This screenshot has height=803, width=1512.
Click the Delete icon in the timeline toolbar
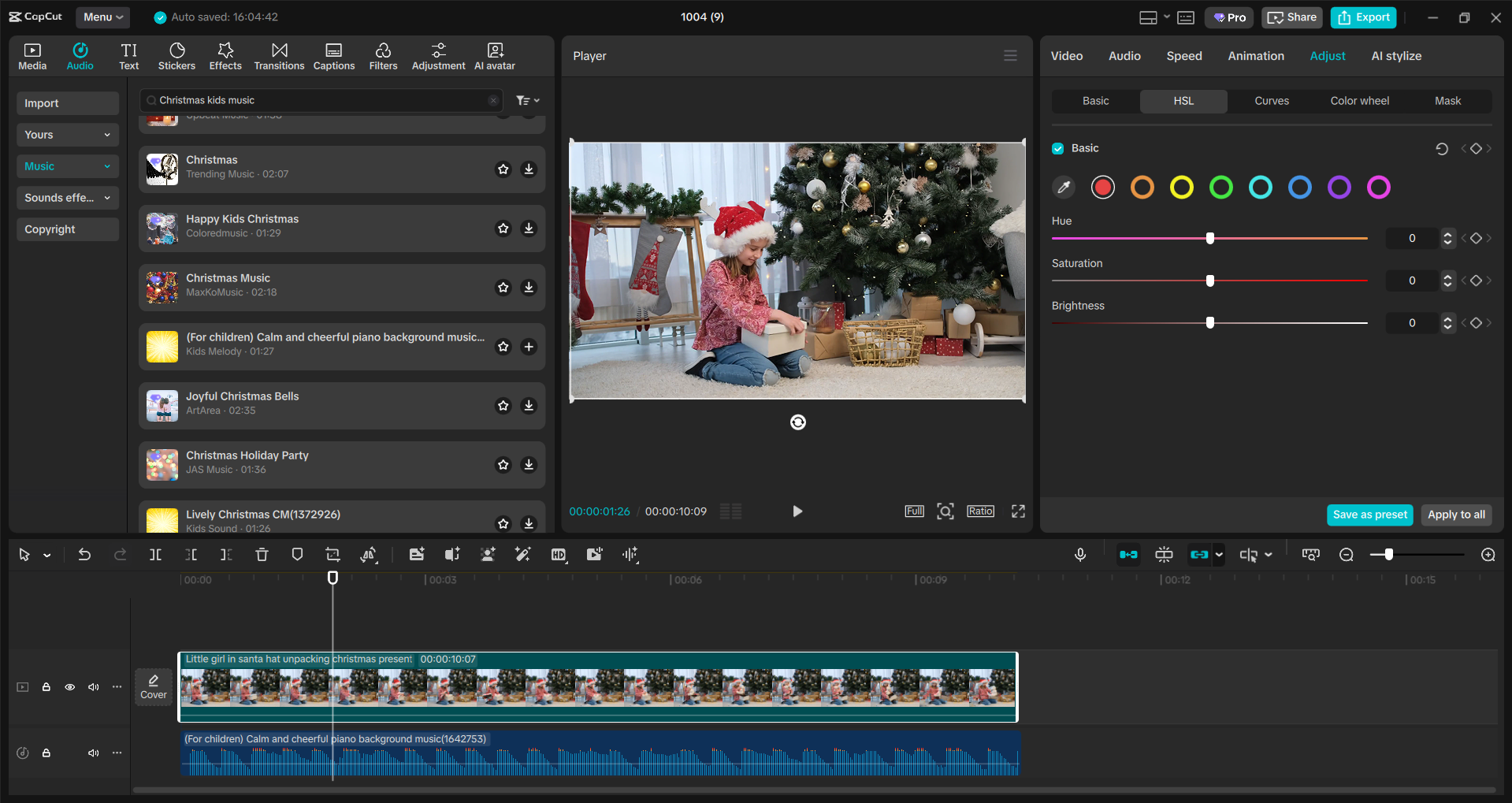point(262,554)
